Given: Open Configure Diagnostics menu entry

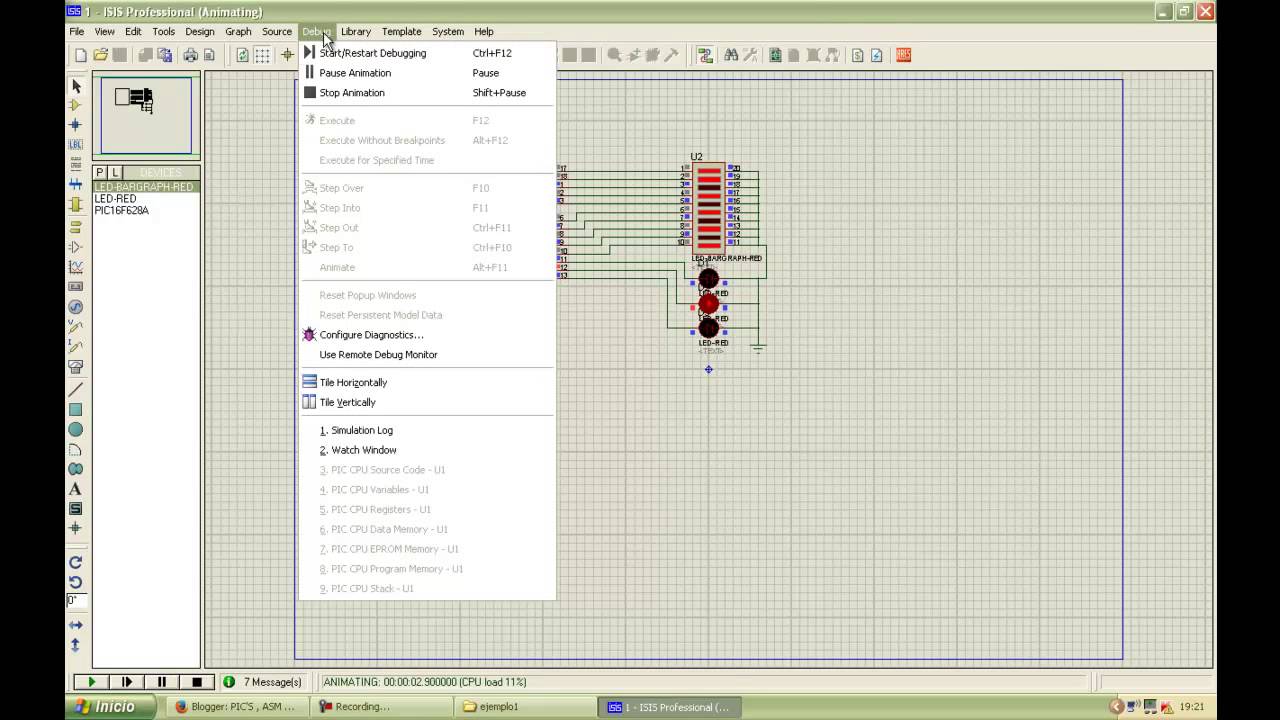Looking at the screenshot, I should 426,335.
